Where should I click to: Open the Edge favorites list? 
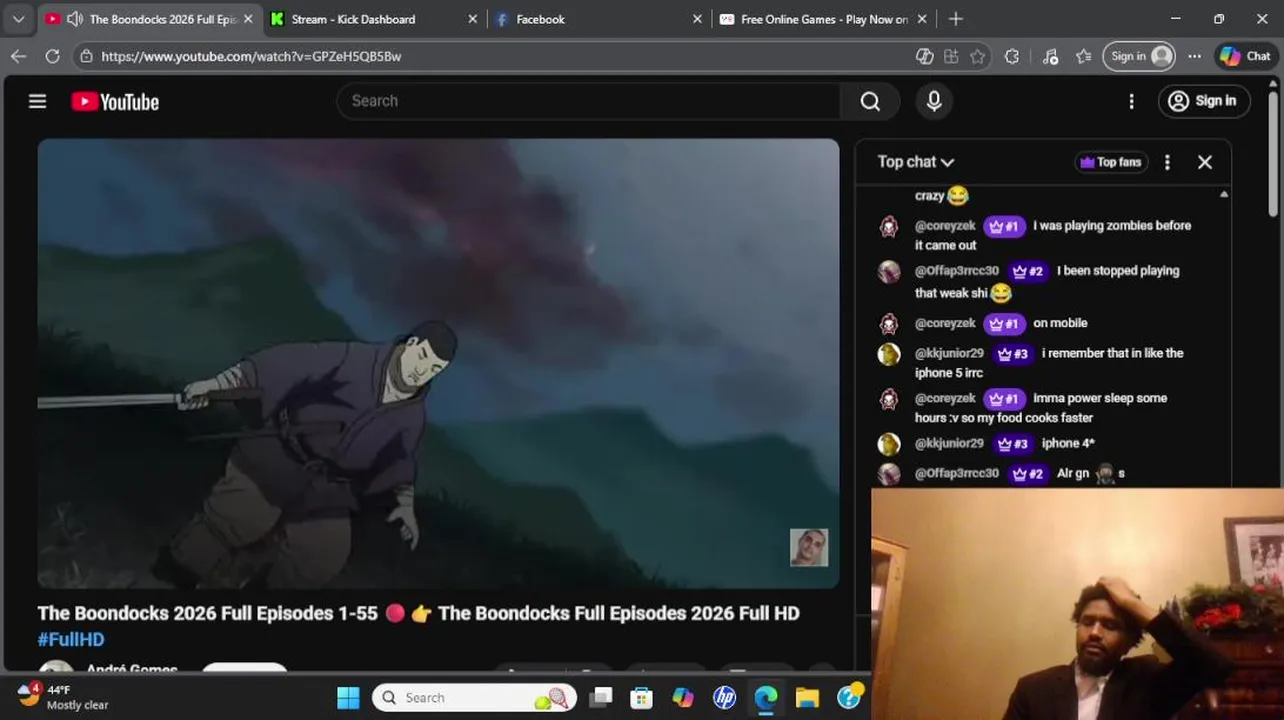(x=1083, y=56)
